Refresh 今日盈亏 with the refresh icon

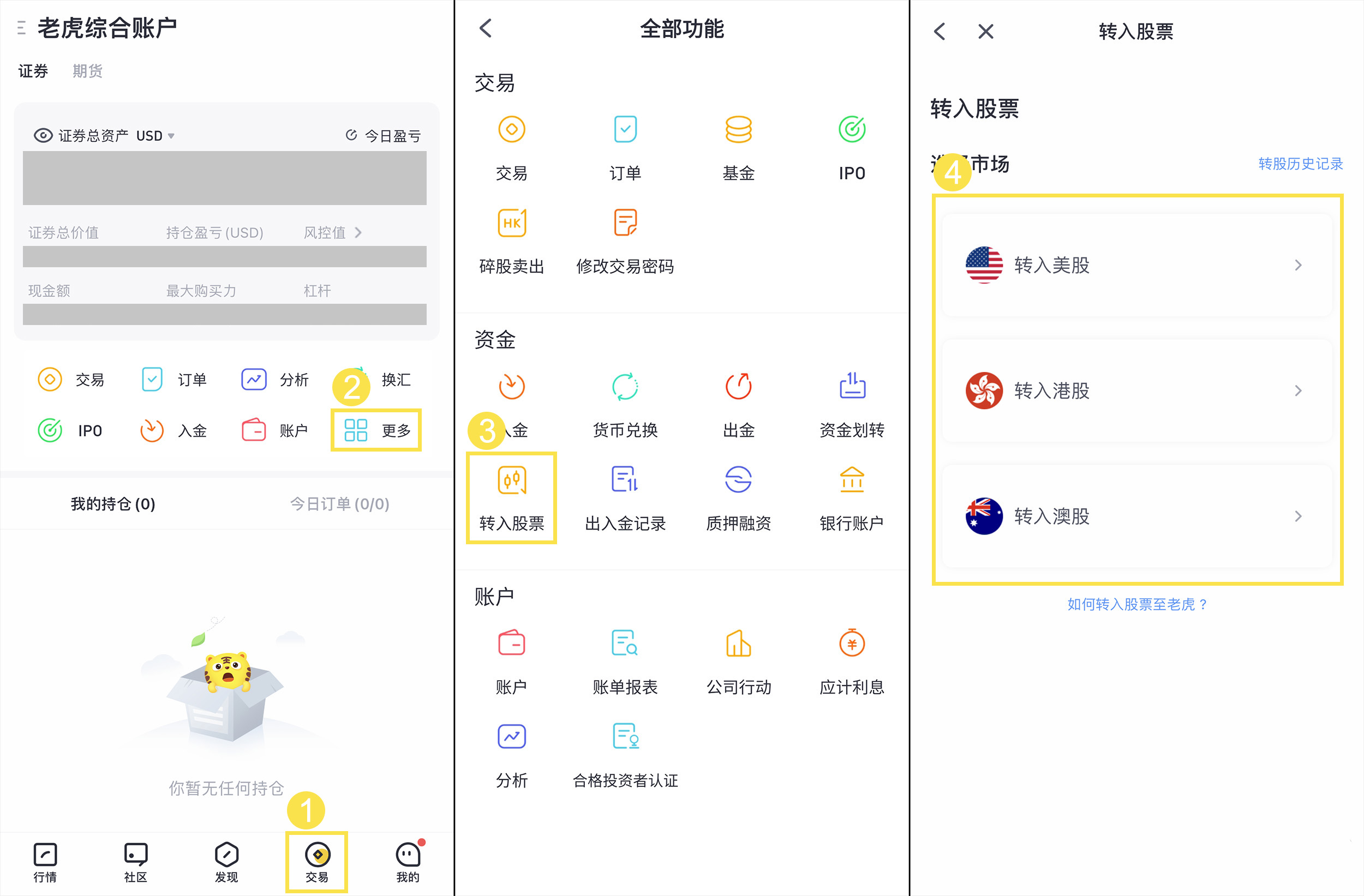(351, 135)
